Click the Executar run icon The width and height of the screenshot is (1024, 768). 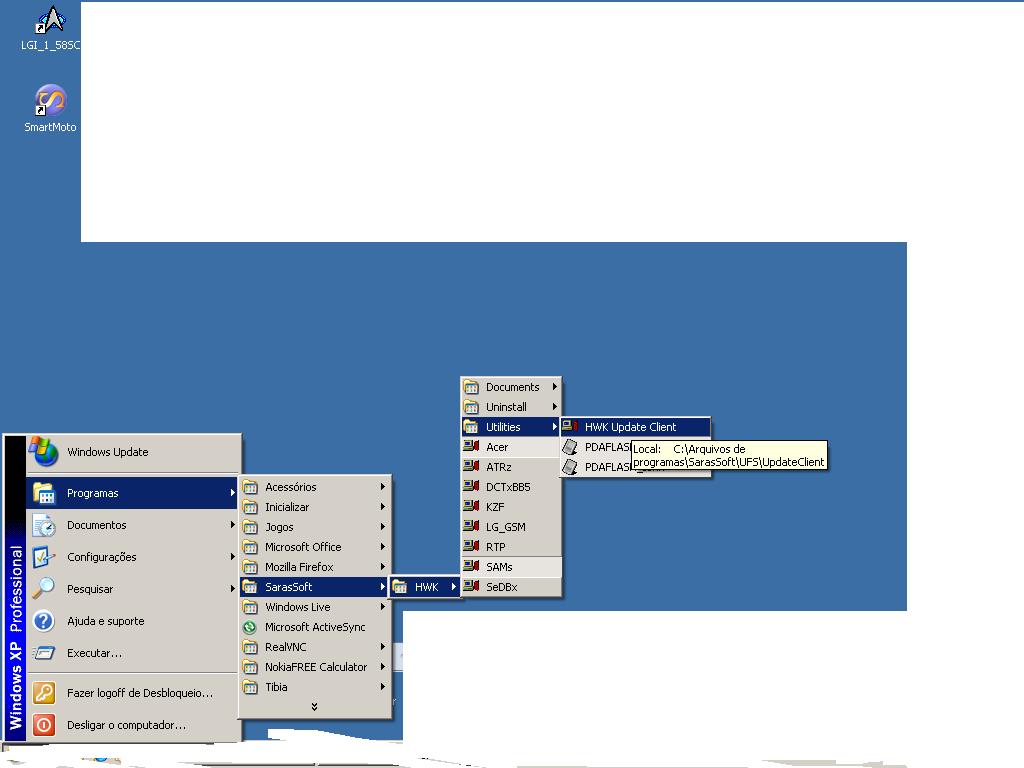44,653
